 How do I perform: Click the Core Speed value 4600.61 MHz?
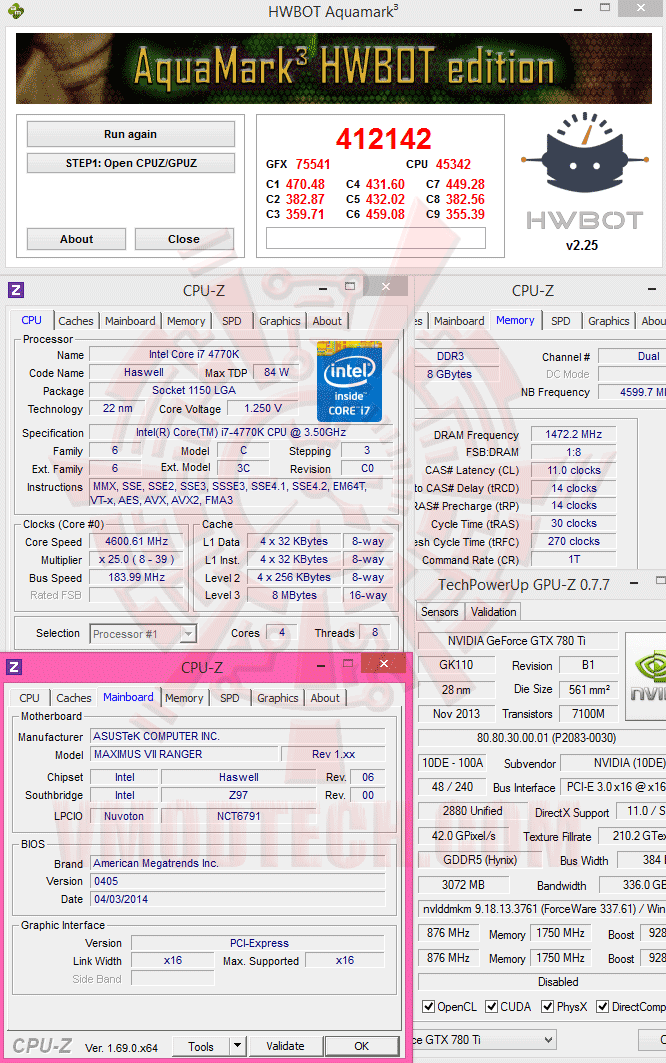coord(136,541)
